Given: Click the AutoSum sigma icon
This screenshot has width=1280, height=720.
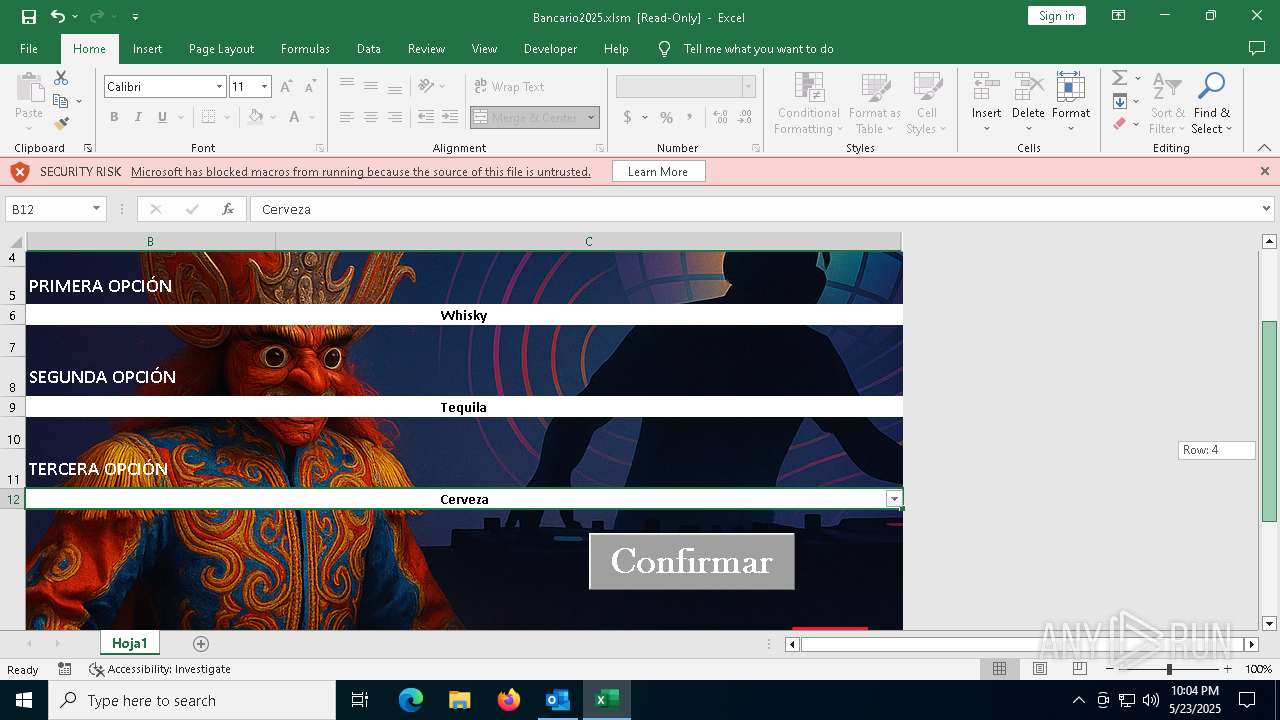Looking at the screenshot, I should (1120, 78).
